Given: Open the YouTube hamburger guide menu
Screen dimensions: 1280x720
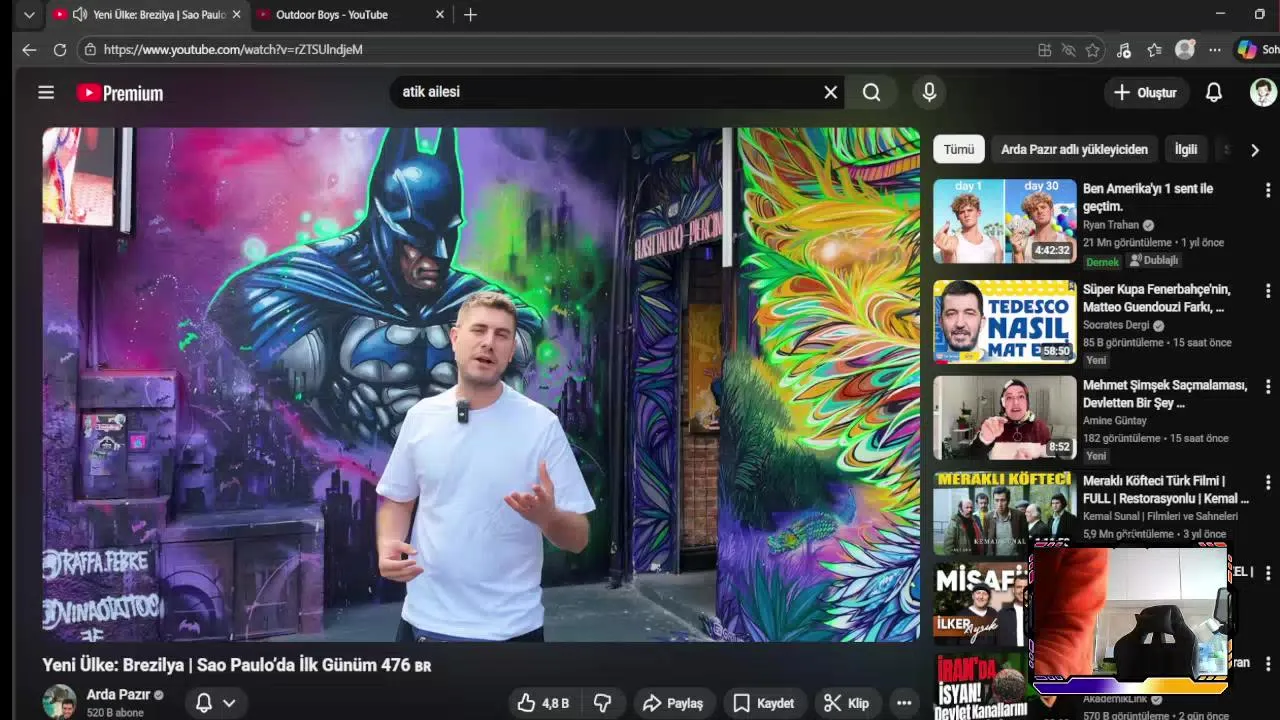Looking at the screenshot, I should pos(46,92).
